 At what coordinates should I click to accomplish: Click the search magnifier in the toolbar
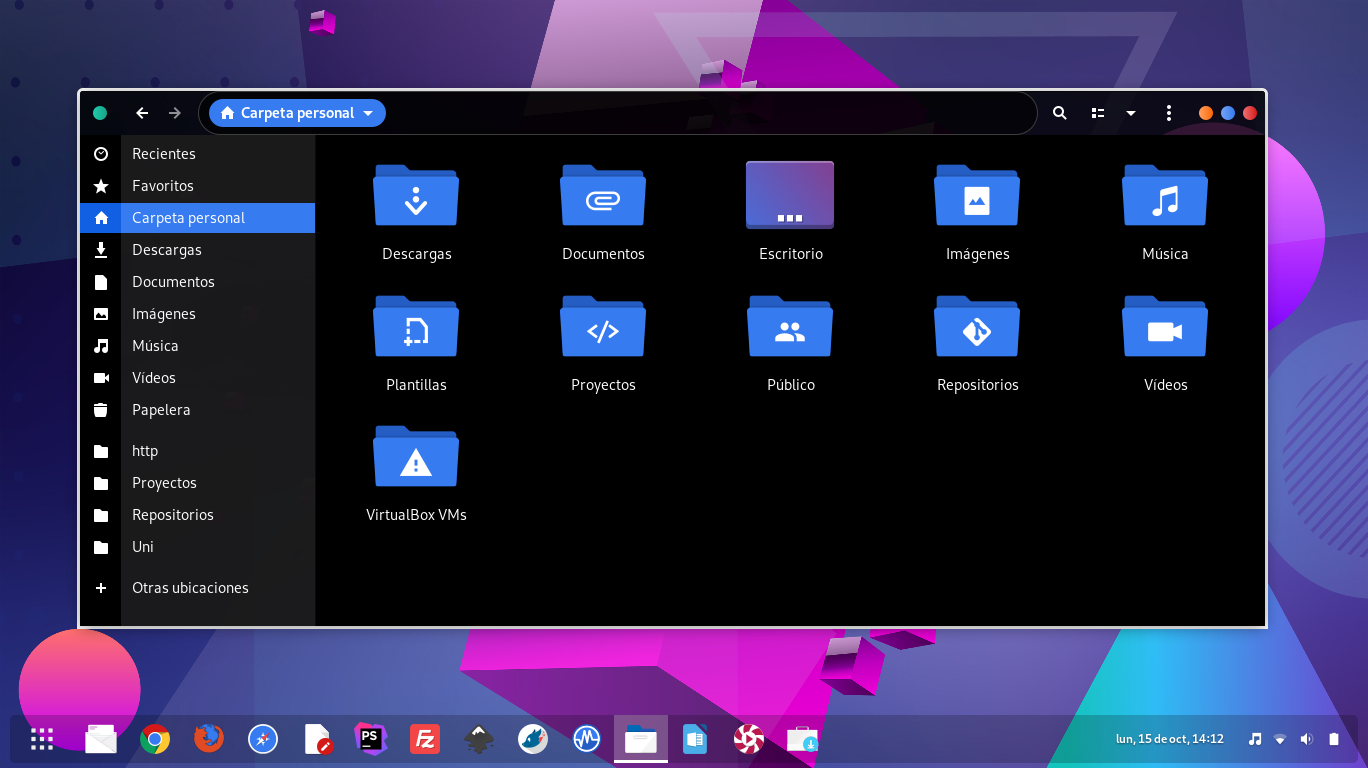point(1060,113)
